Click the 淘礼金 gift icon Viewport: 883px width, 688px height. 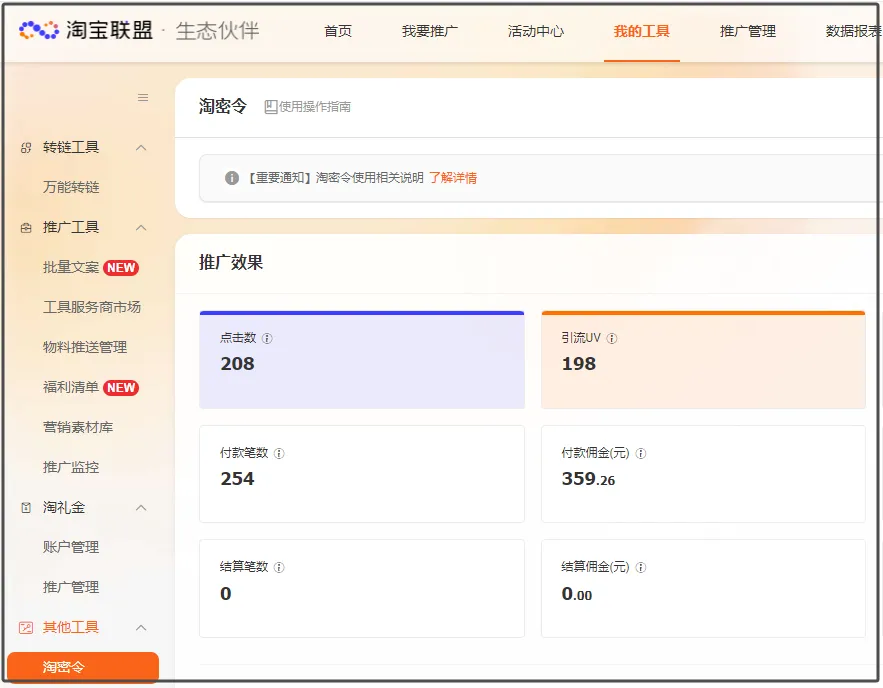pyautogui.click(x=26, y=507)
